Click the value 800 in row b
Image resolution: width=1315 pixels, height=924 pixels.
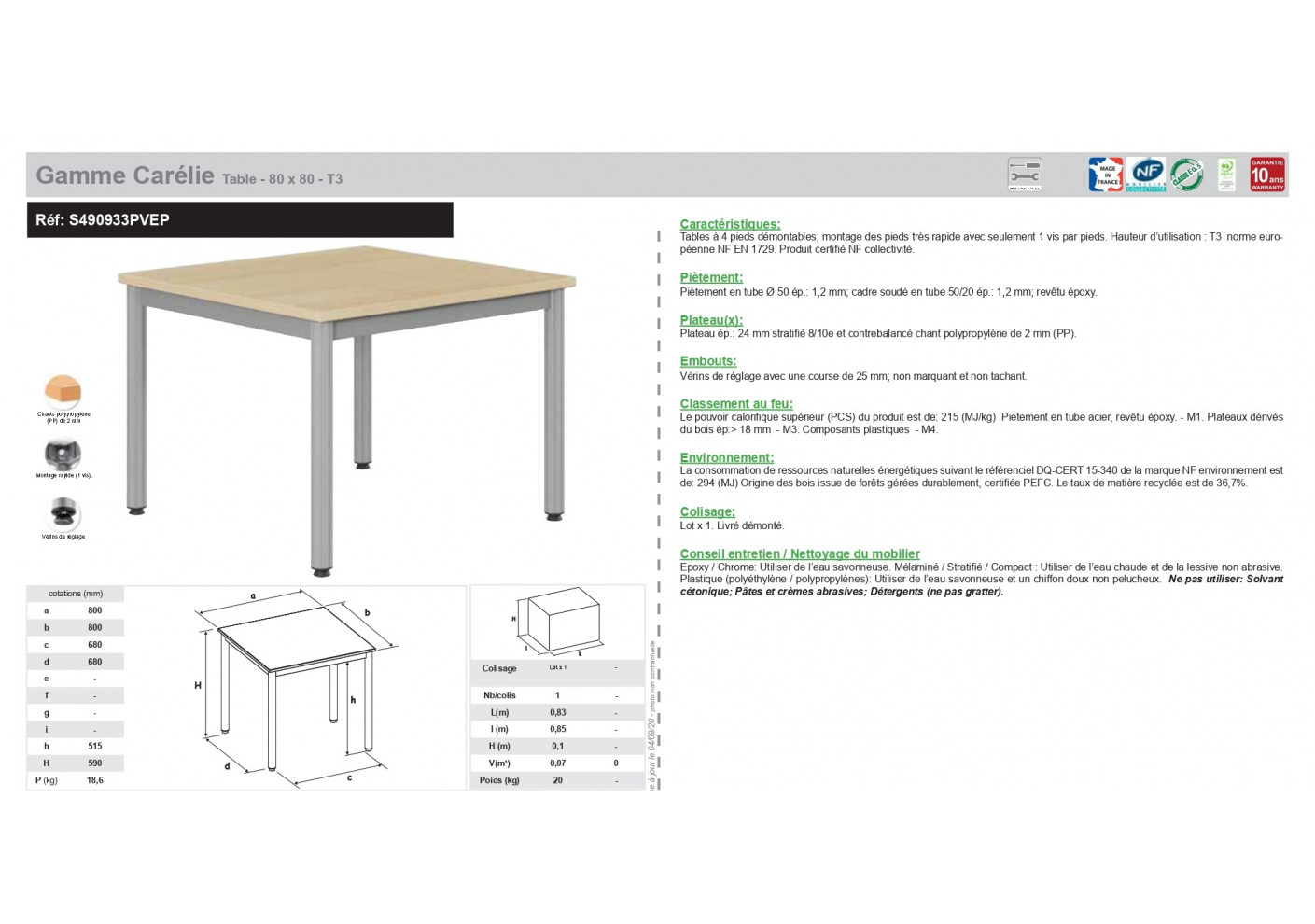click(x=95, y=628)
